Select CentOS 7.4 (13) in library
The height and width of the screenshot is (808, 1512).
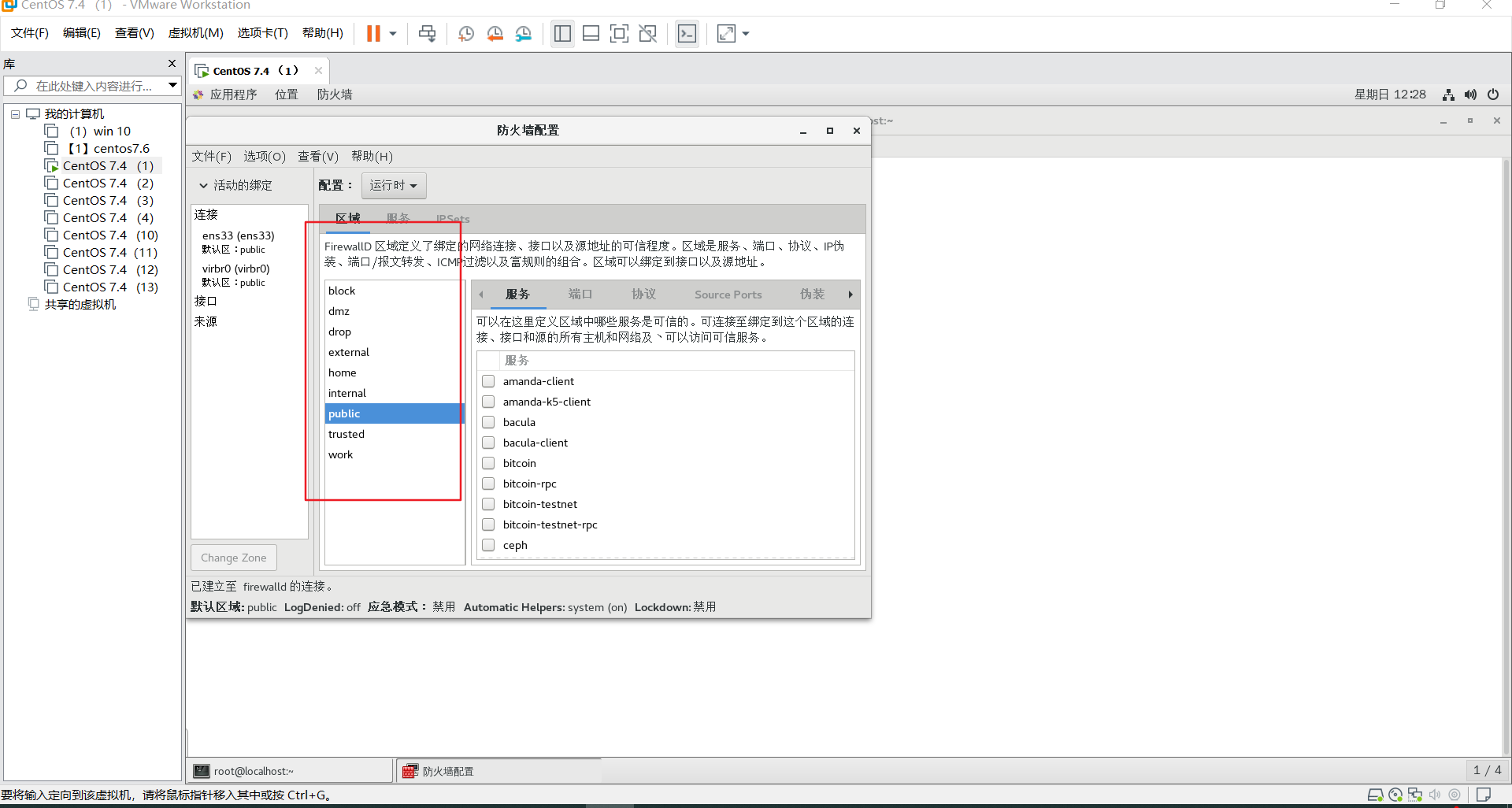[x=110, y=287]
